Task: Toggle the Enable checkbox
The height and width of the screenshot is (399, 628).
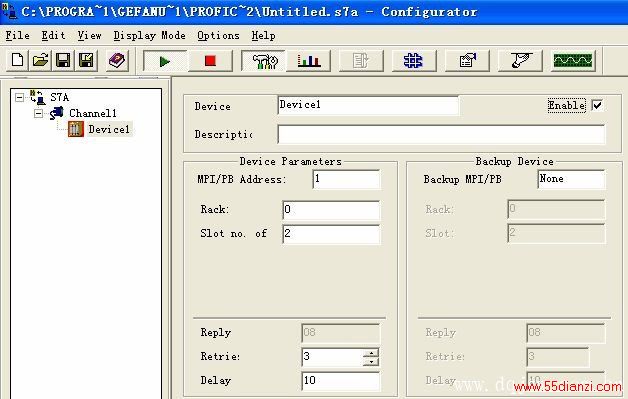Action: (x=597, y=105)
